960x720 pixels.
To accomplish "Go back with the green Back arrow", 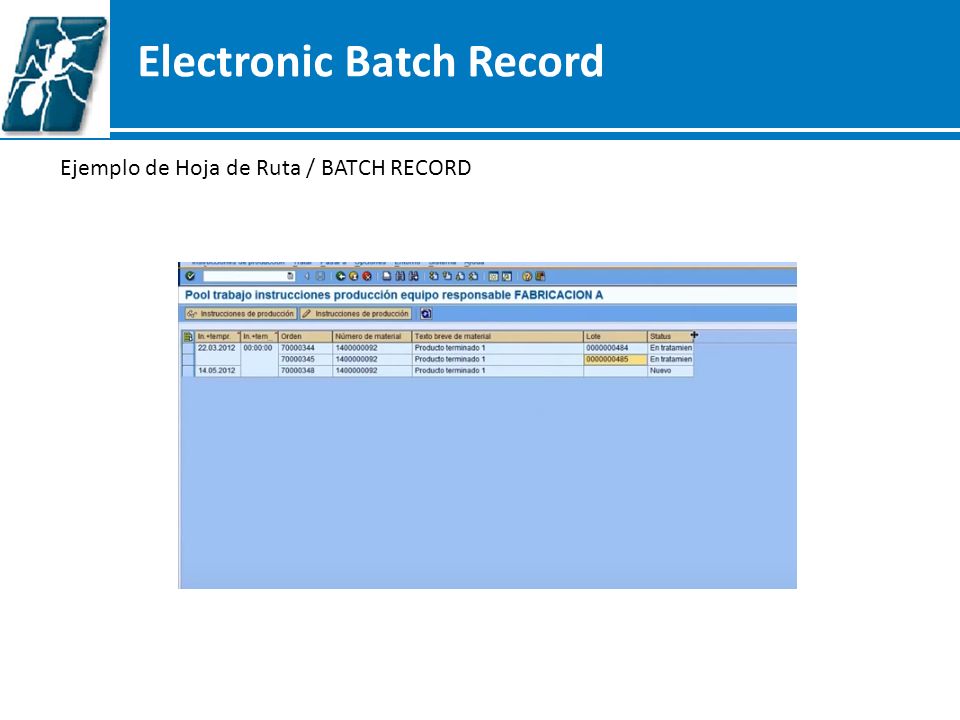I will (340, 276).
